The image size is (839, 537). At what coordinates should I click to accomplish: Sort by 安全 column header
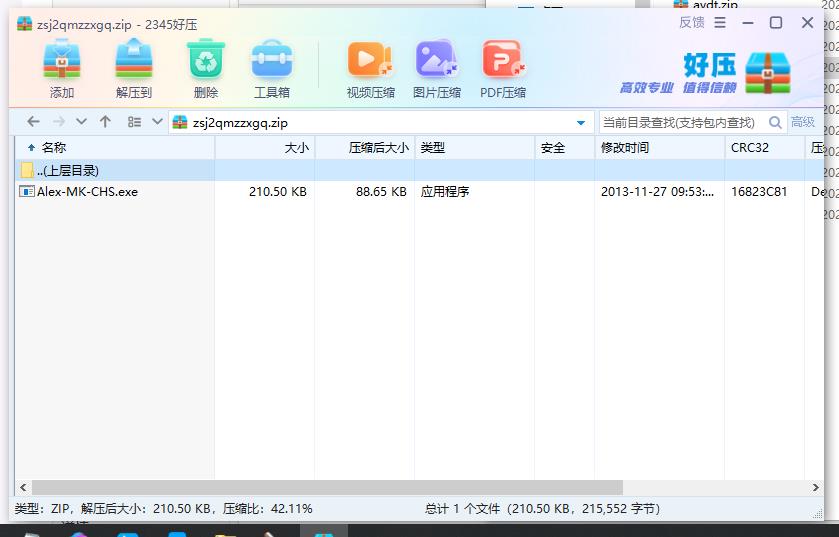click(565, 148)
